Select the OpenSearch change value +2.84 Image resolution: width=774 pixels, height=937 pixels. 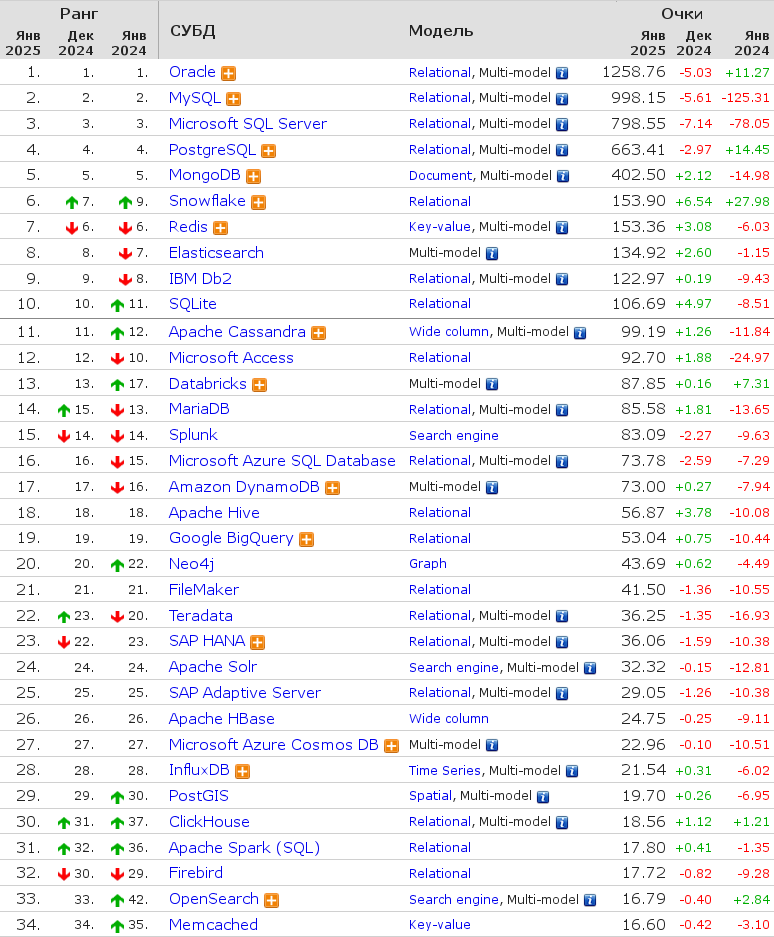click(x=751, y=899)
